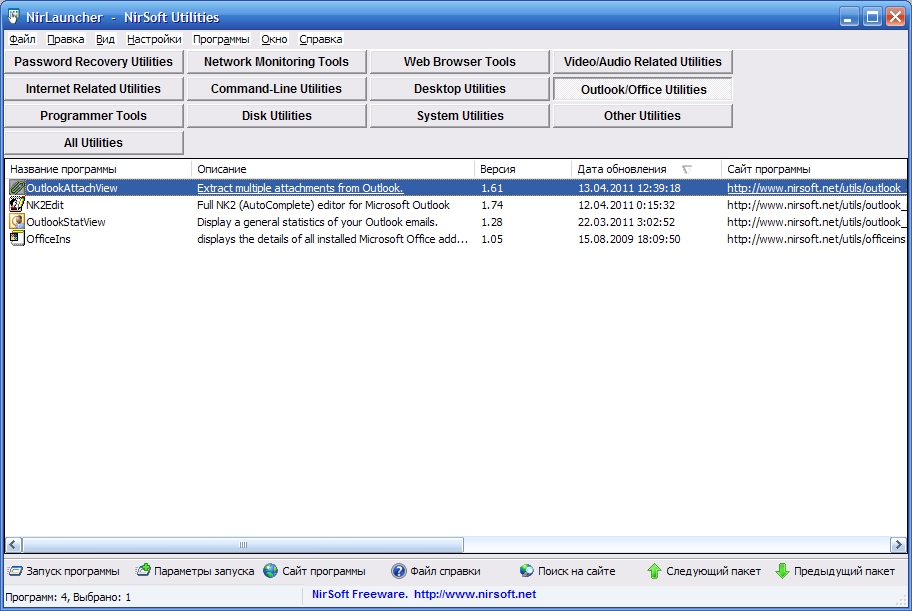Open the Вид menu

pyautogui.click(x=105, y=39)
